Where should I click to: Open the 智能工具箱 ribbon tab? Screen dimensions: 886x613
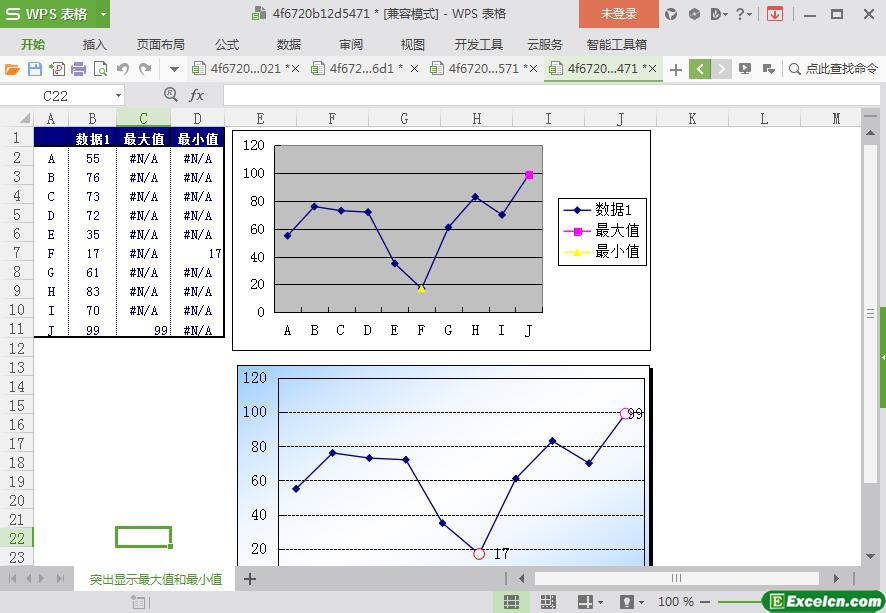tap(616, 44)
